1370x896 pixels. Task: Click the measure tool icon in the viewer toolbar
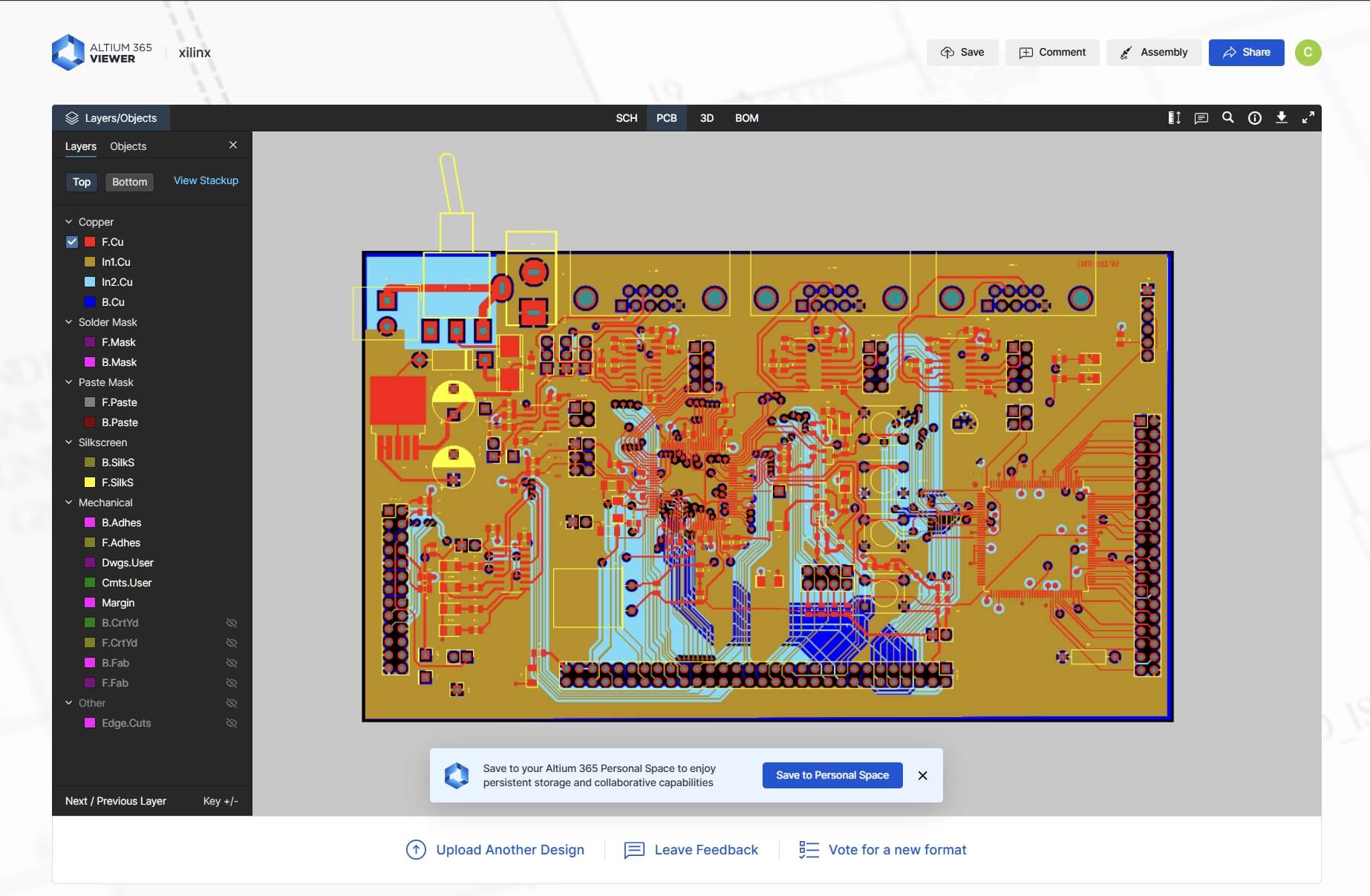1174,118
